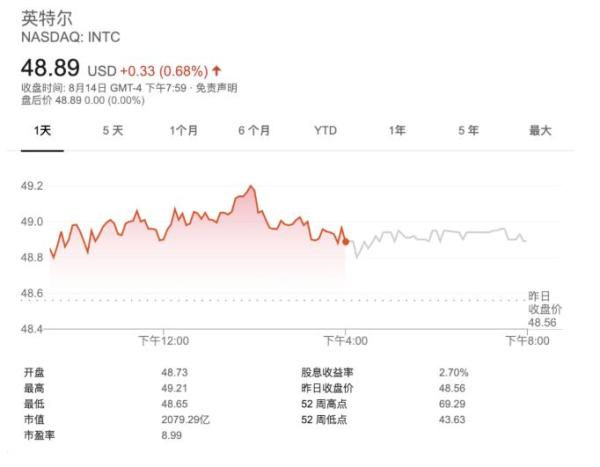Open the 6个月 chart view
The image size is (600, 467).
click(255, 130)
